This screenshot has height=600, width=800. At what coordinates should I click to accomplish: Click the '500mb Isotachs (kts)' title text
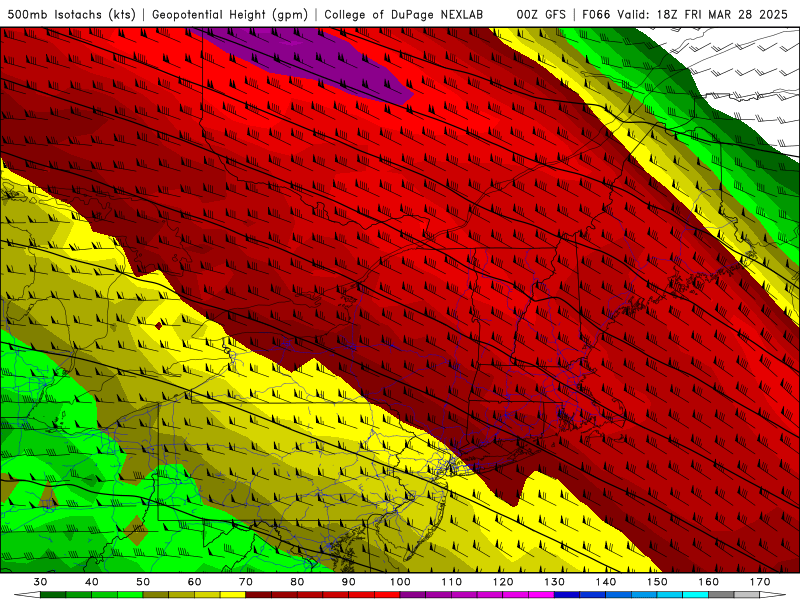tap(71, 14)
